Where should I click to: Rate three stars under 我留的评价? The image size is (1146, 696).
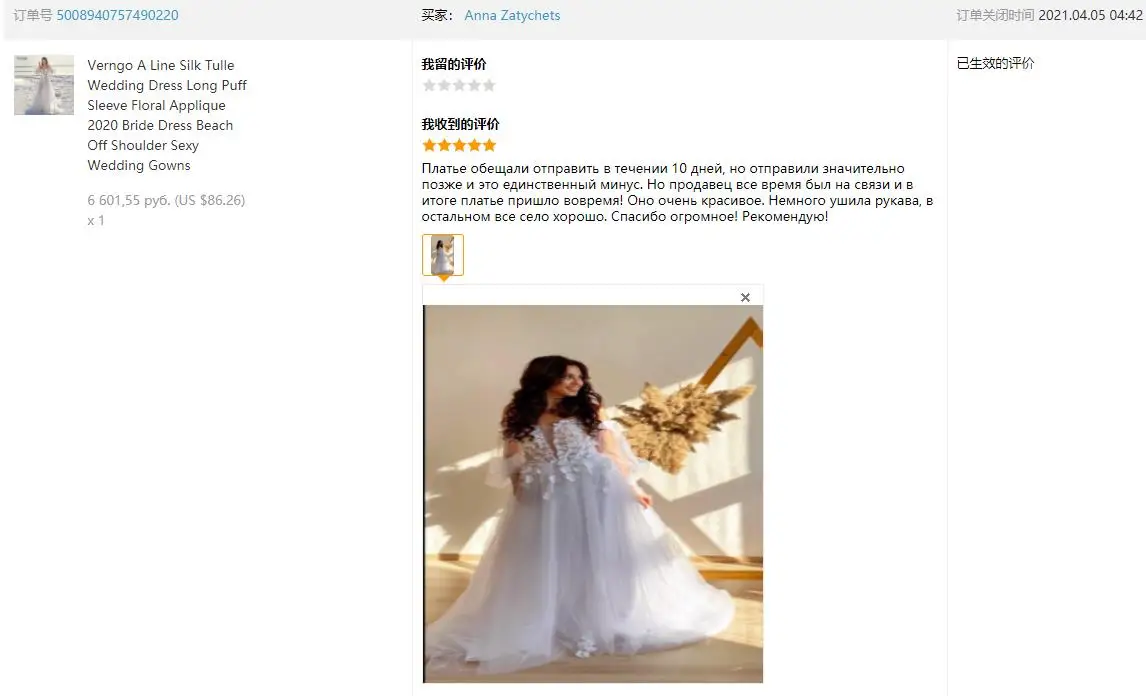pyautogui.click(x=459, y=86)
